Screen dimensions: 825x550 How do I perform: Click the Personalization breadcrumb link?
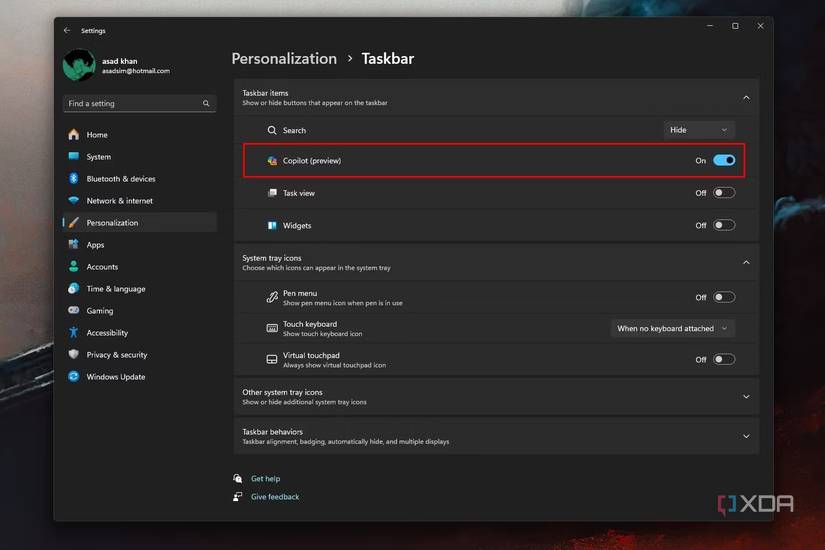(x=284, y=58)
